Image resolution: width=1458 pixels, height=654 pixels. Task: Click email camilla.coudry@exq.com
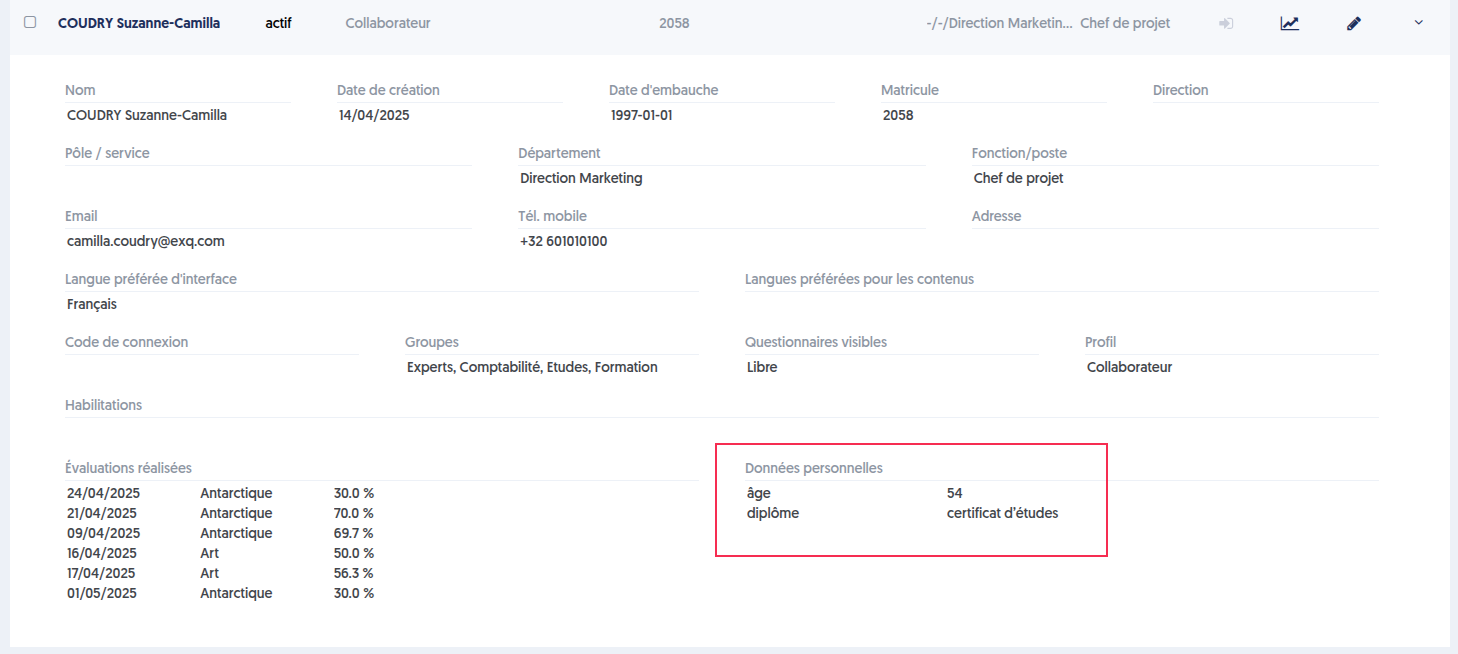(x=146, y=241)
